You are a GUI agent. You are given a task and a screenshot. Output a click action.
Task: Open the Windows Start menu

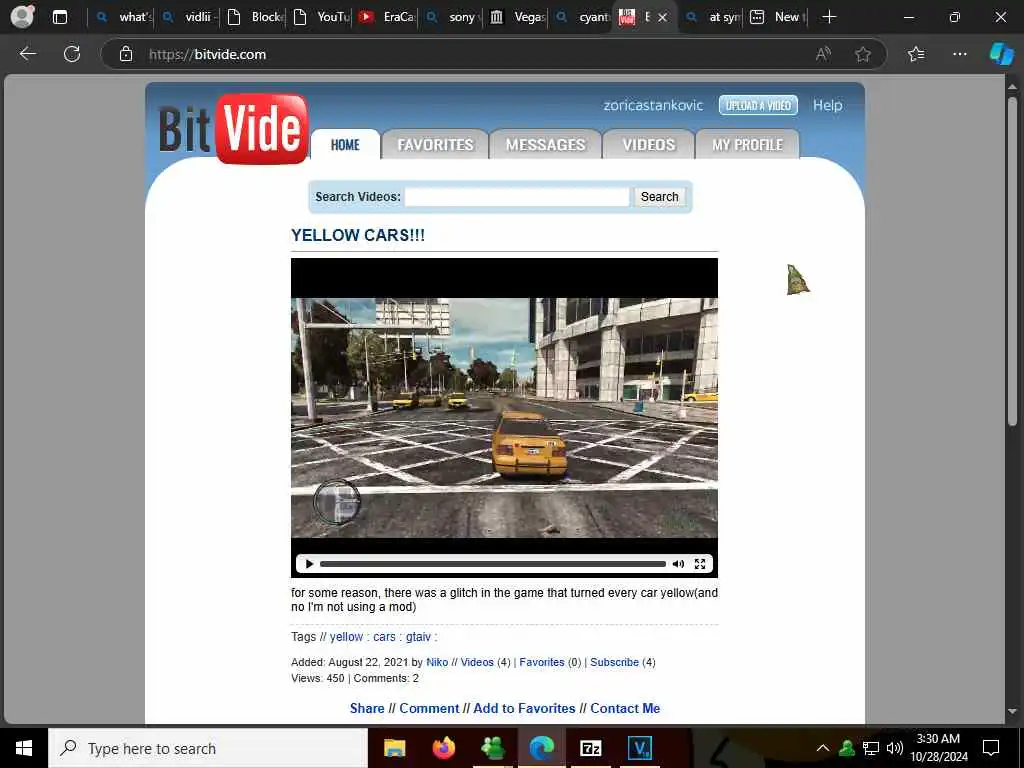click(x=24, y=748)
